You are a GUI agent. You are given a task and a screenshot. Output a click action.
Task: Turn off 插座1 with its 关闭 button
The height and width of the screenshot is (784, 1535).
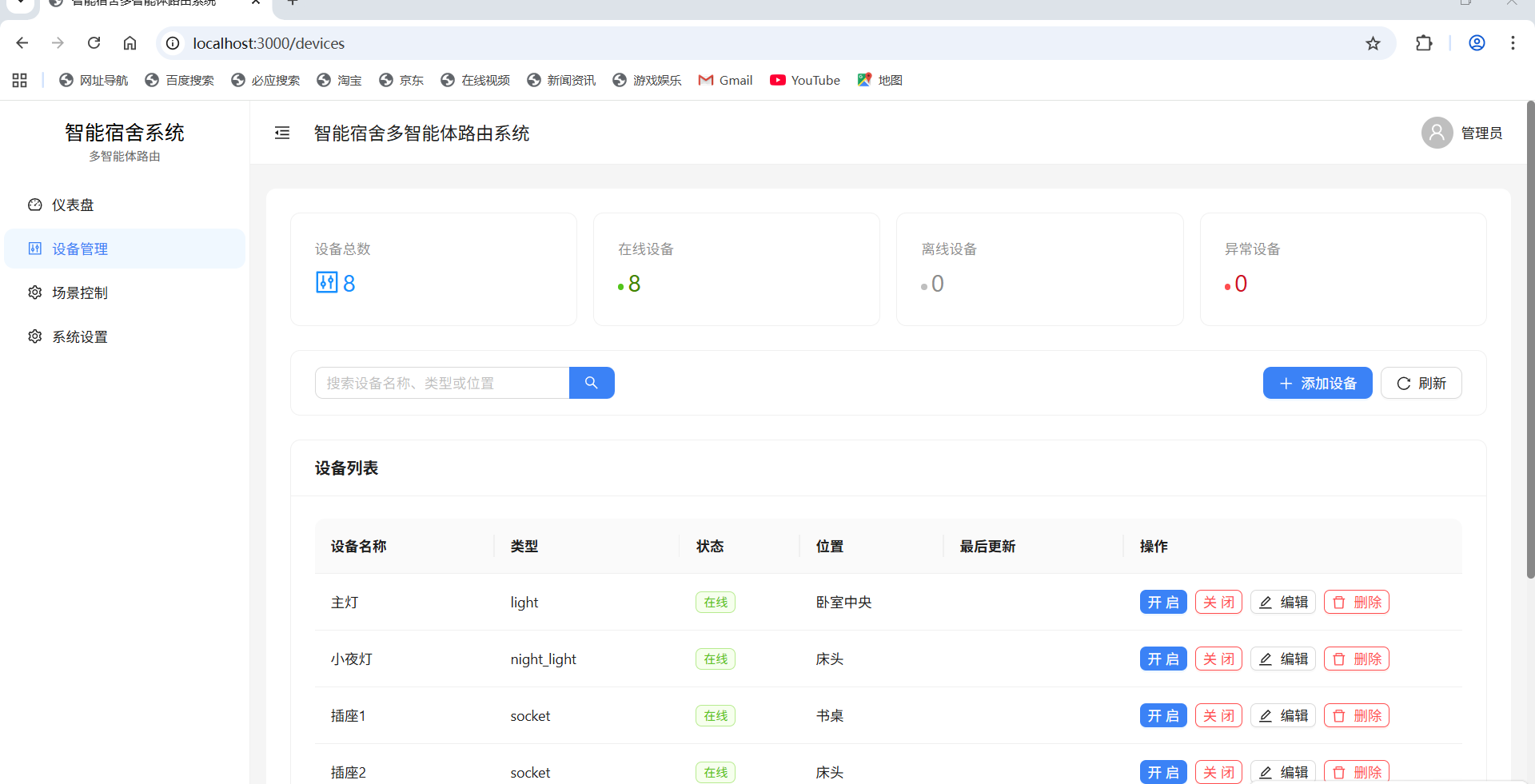click(x=1218, y=715)
